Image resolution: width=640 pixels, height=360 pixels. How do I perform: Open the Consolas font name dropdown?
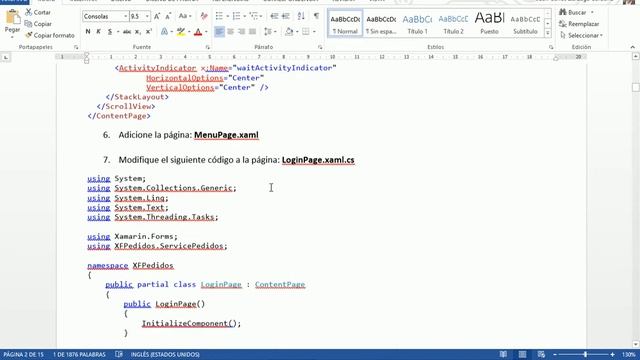click(125, 16)
